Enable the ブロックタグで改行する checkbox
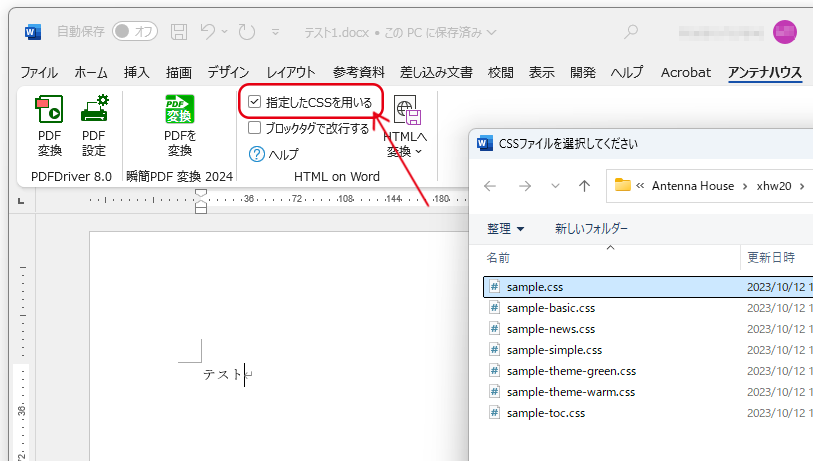The image size is (813, 461). 254,128
